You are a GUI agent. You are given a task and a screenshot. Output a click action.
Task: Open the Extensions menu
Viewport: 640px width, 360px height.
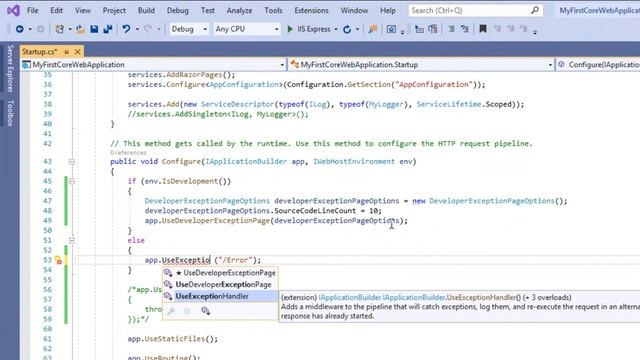pyautogui.click(x=311, y=11)
